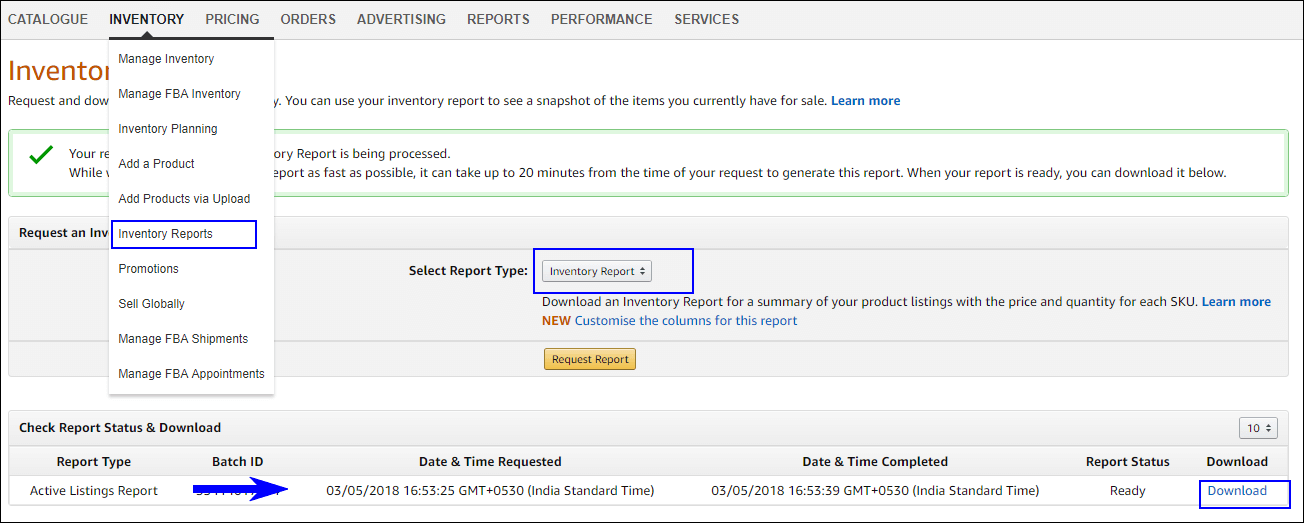Click the Ready status cell

1128,491
